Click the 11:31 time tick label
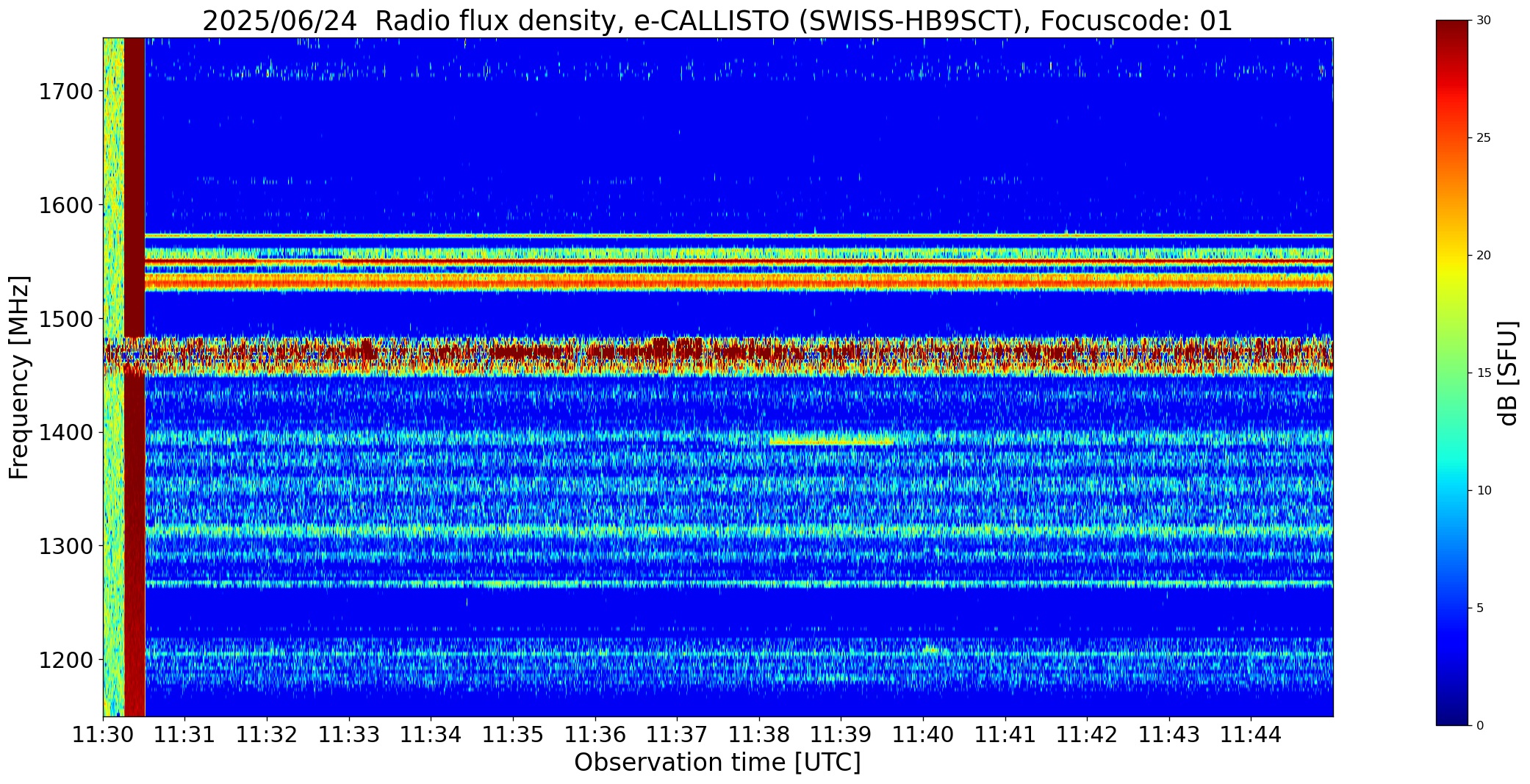The width and height of the screenshot is (1530, 784). (x=185, y=734)
